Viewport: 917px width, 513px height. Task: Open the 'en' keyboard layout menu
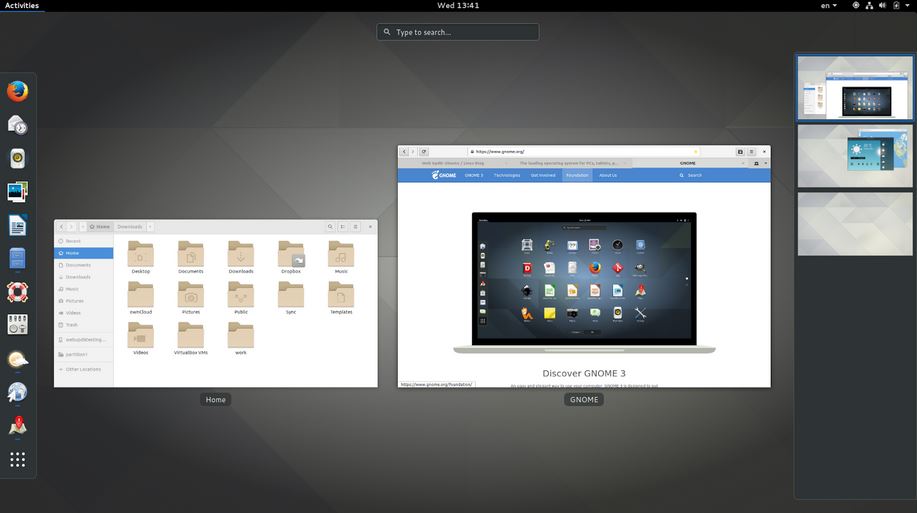(x=829, y=5)
